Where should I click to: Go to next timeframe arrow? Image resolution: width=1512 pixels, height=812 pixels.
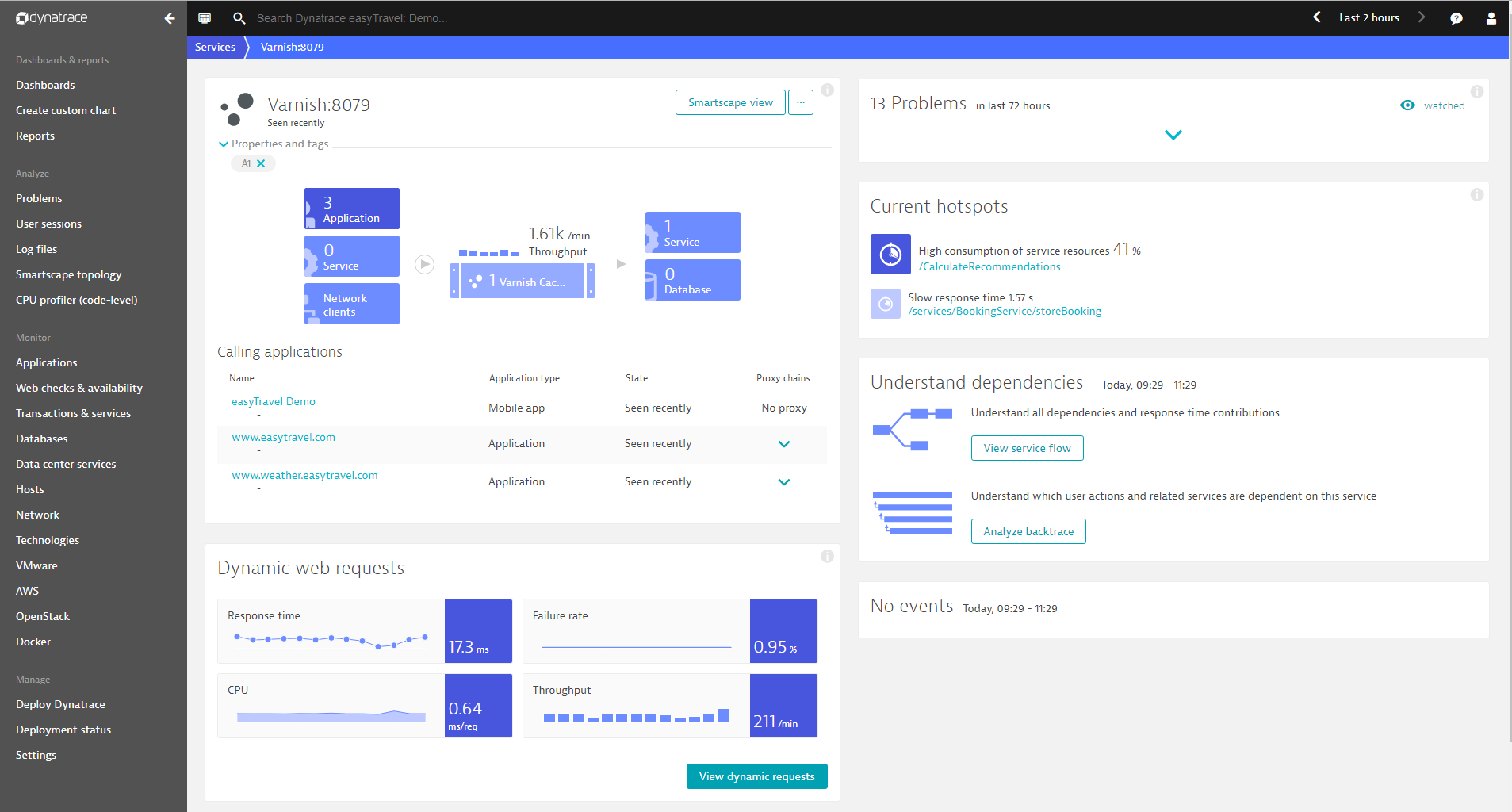point(1422,17)
